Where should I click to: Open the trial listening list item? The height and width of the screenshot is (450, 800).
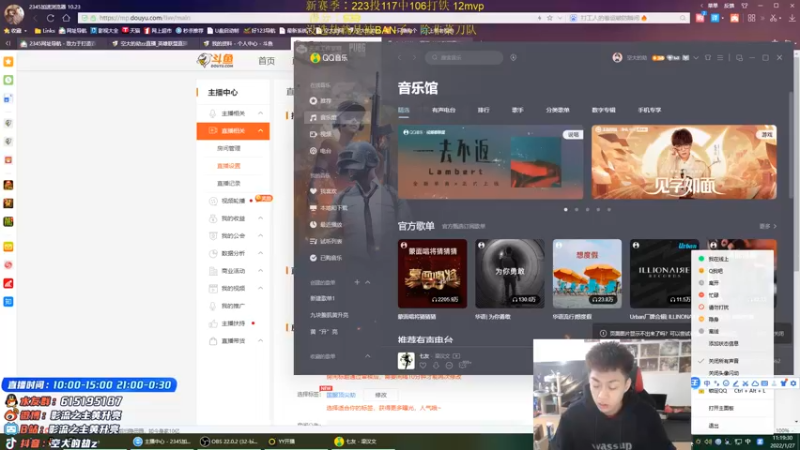point(326,241)
